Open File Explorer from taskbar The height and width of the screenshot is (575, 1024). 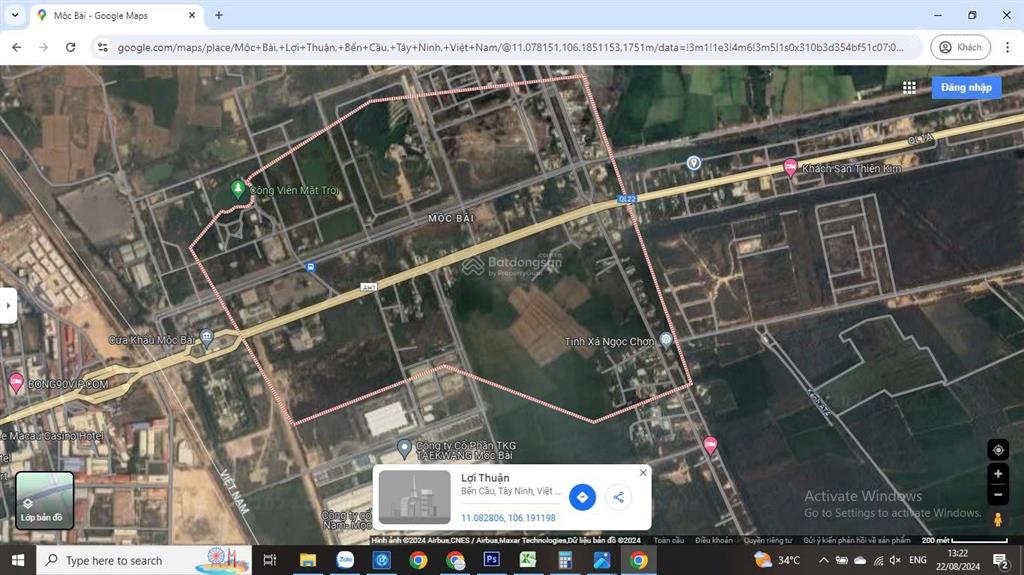(x=308, y=560)
